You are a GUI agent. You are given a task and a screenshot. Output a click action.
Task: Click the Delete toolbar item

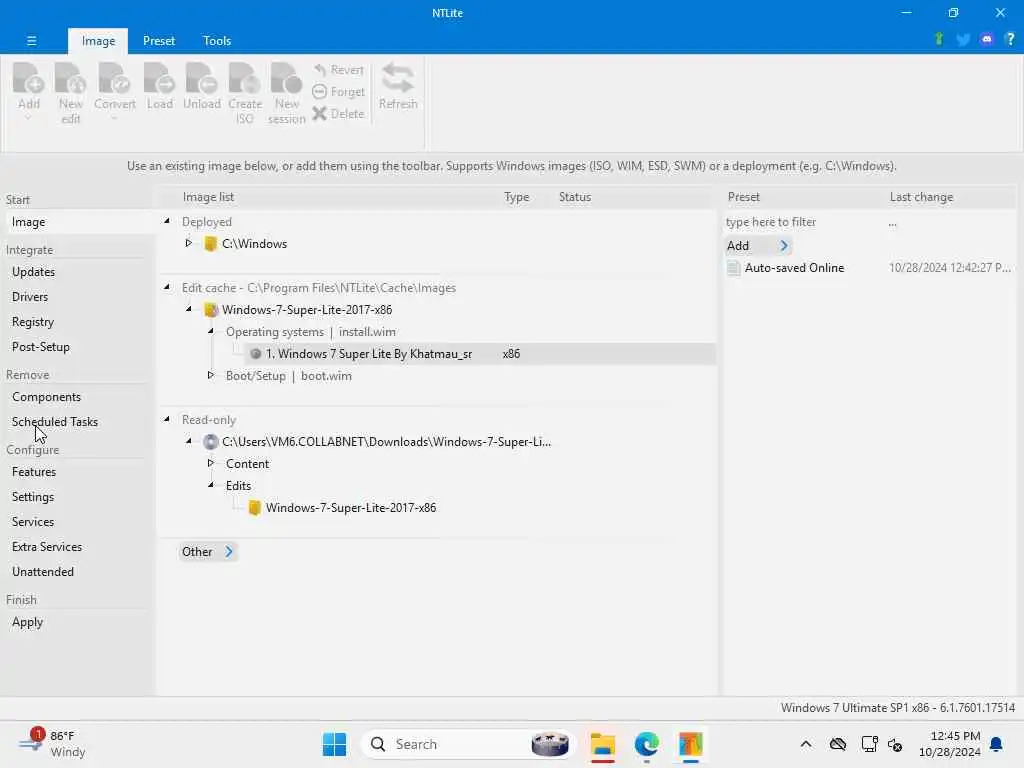tap(338, 114)
